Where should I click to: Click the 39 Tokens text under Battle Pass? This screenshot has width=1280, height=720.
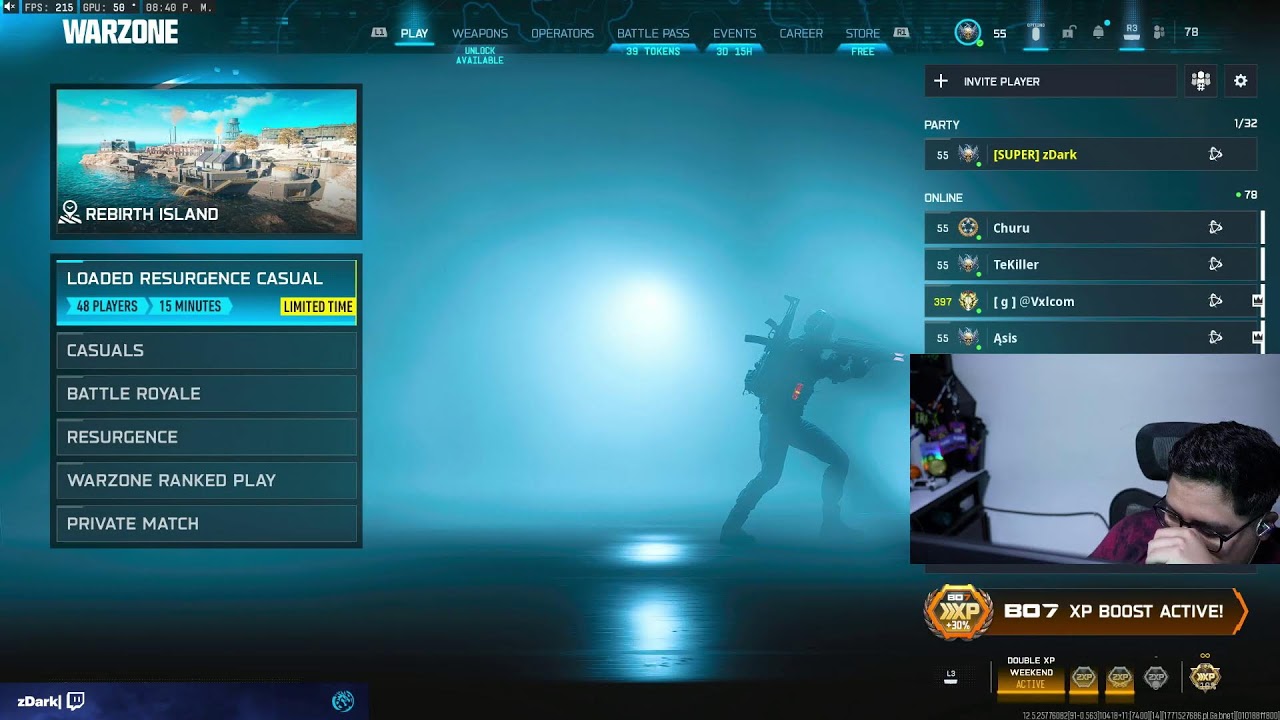(x=653, y=51)
